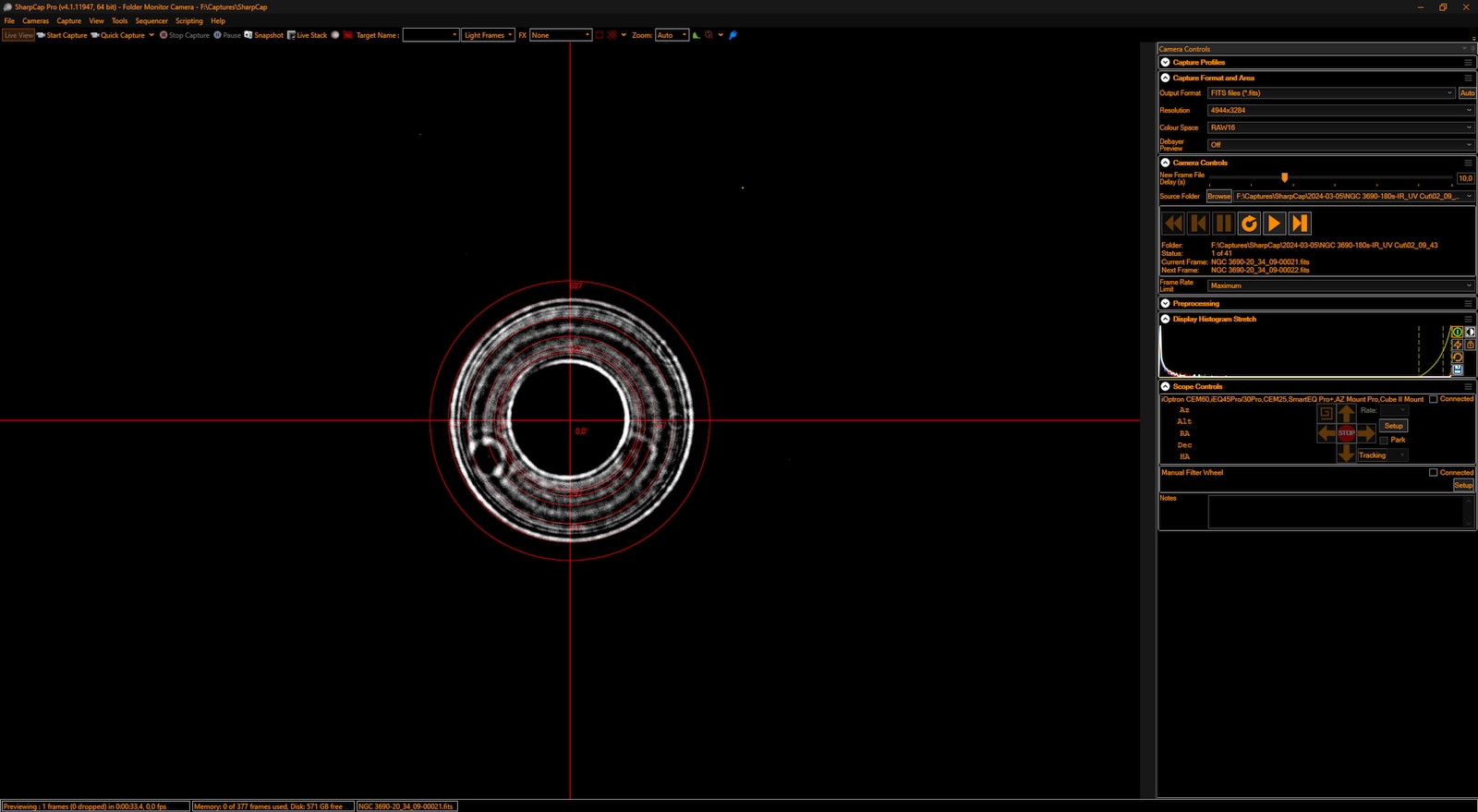Viewport: 1478px width, 812px height.
Task: Click the red reticule overlay icon
Action: click(612, 35)
